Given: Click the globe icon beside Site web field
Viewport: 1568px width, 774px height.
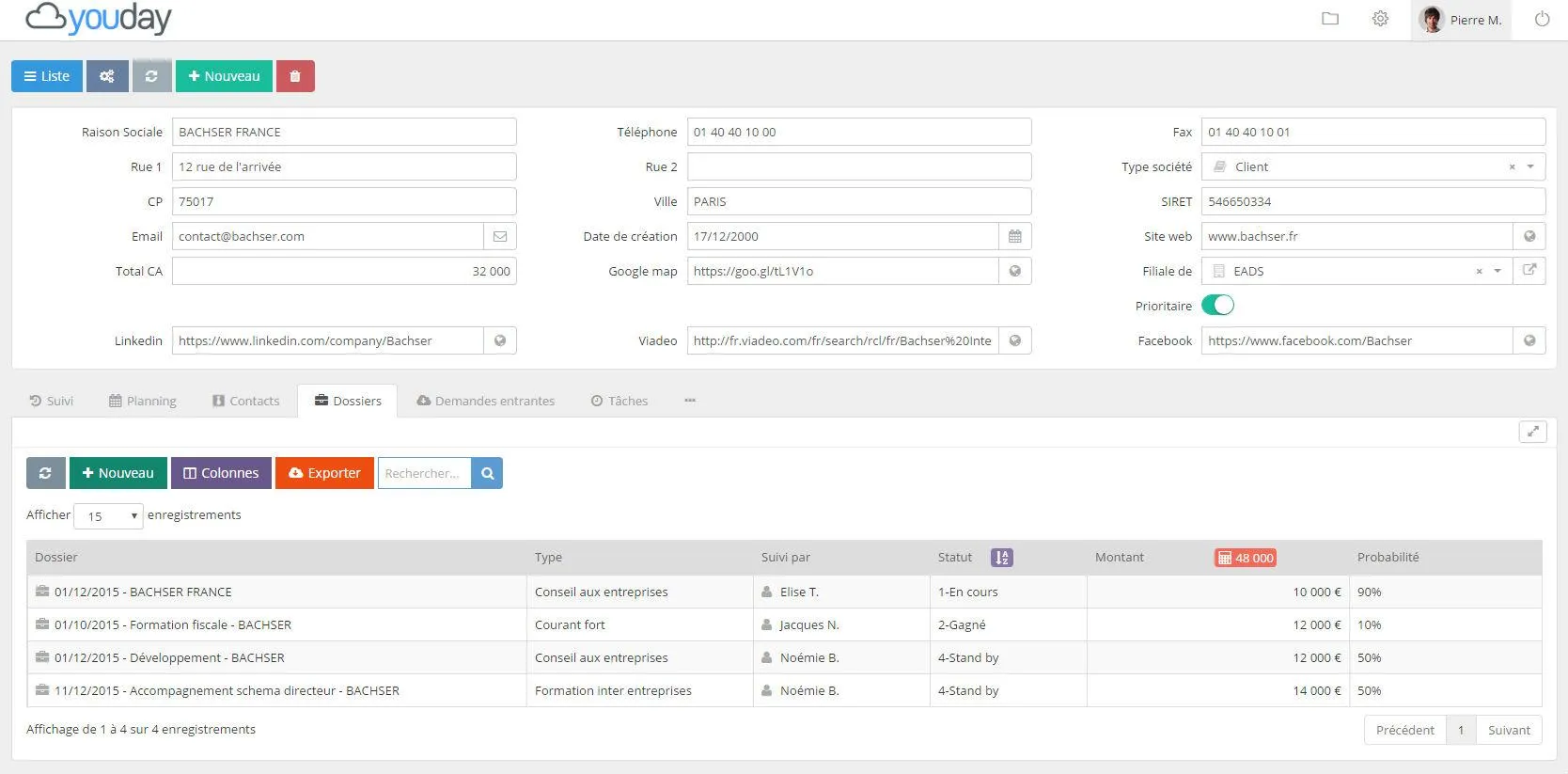Looking at the screenshot, I should [x=1529, y=236].
